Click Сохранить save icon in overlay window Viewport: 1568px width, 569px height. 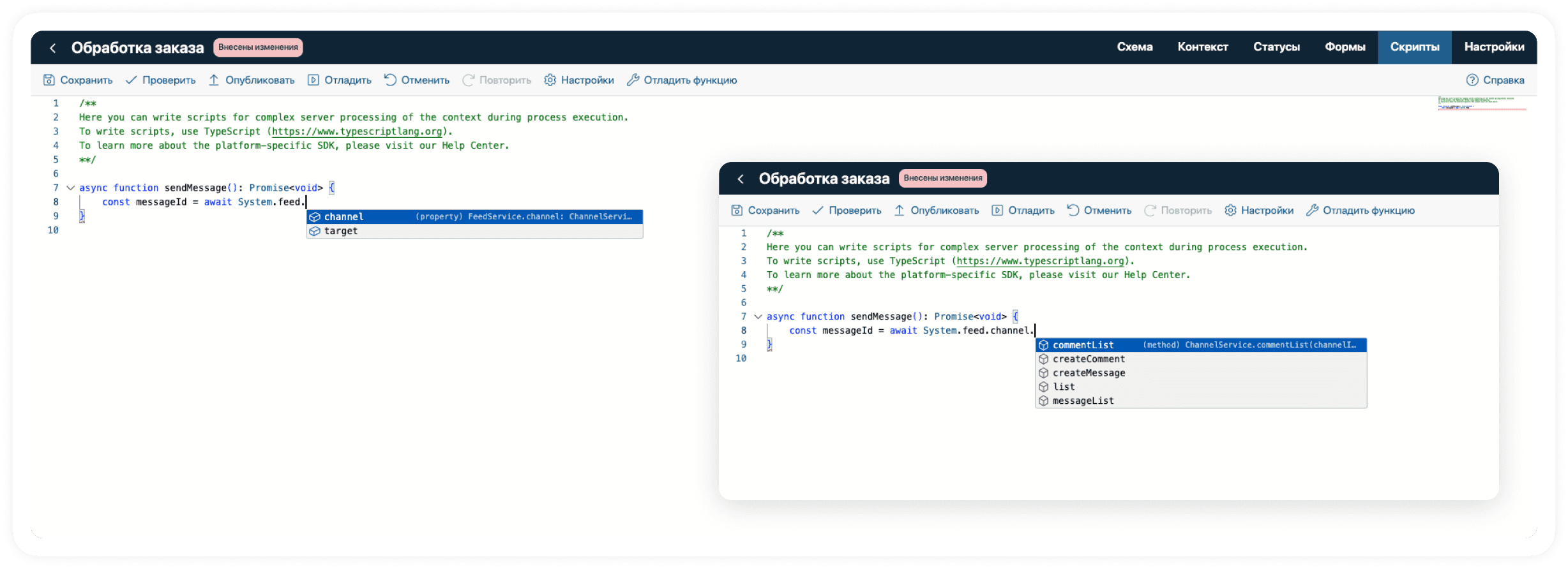737,211
